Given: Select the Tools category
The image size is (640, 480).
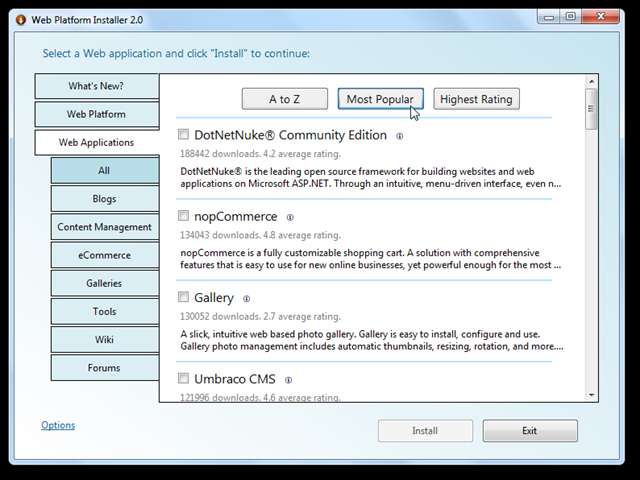Looking at the screenshot, I should point(104,311).
